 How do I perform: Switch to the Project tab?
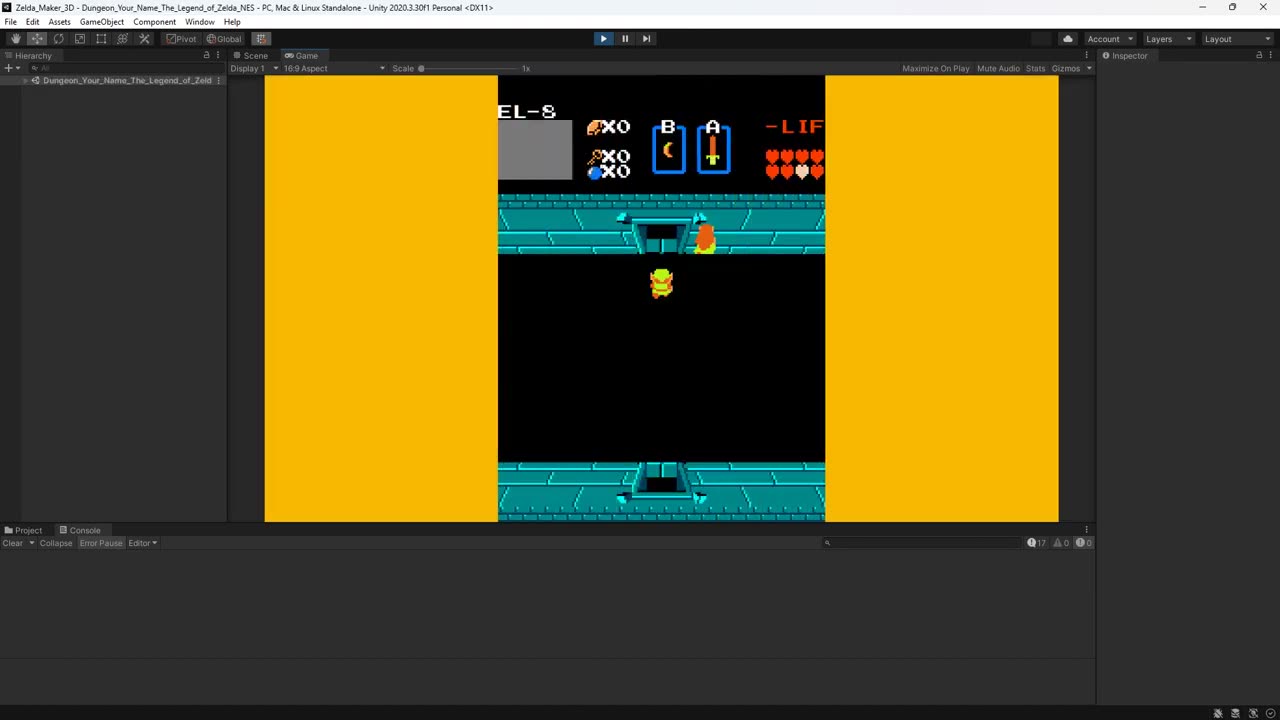(23, 530)
